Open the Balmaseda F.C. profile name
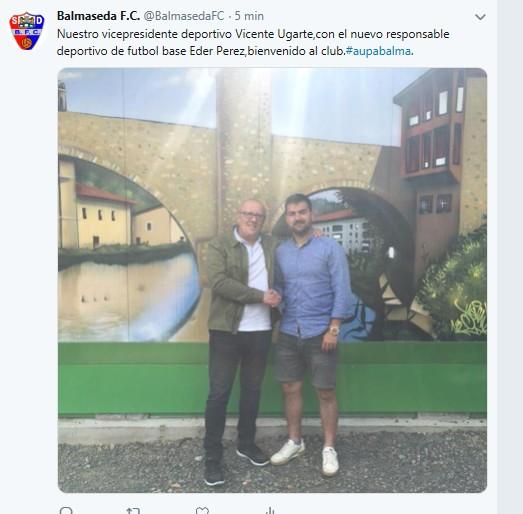The height and width of the screenshot is (514, 523). coord(98,16)
